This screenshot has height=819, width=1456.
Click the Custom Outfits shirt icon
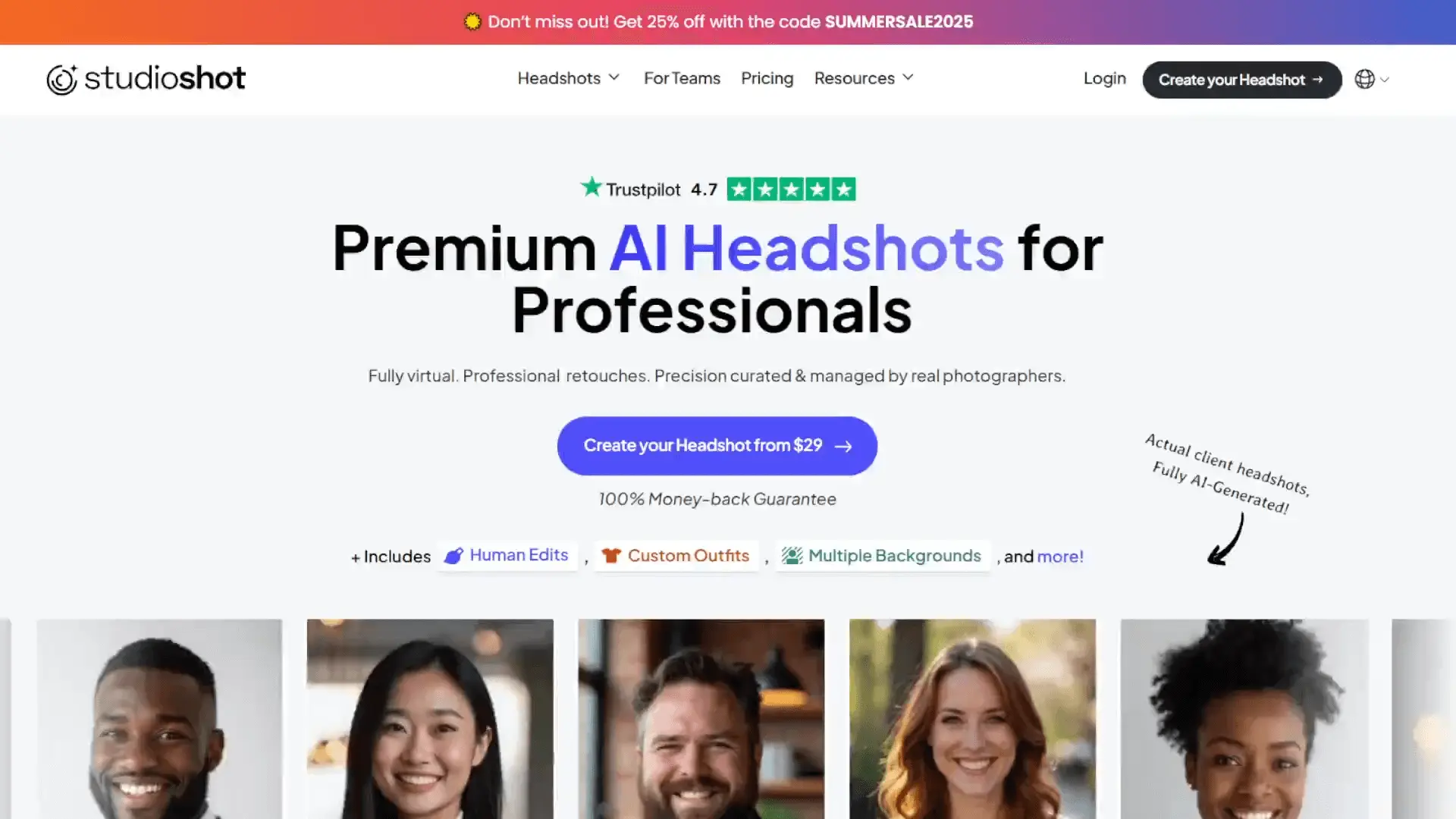[x=611, y=556]
